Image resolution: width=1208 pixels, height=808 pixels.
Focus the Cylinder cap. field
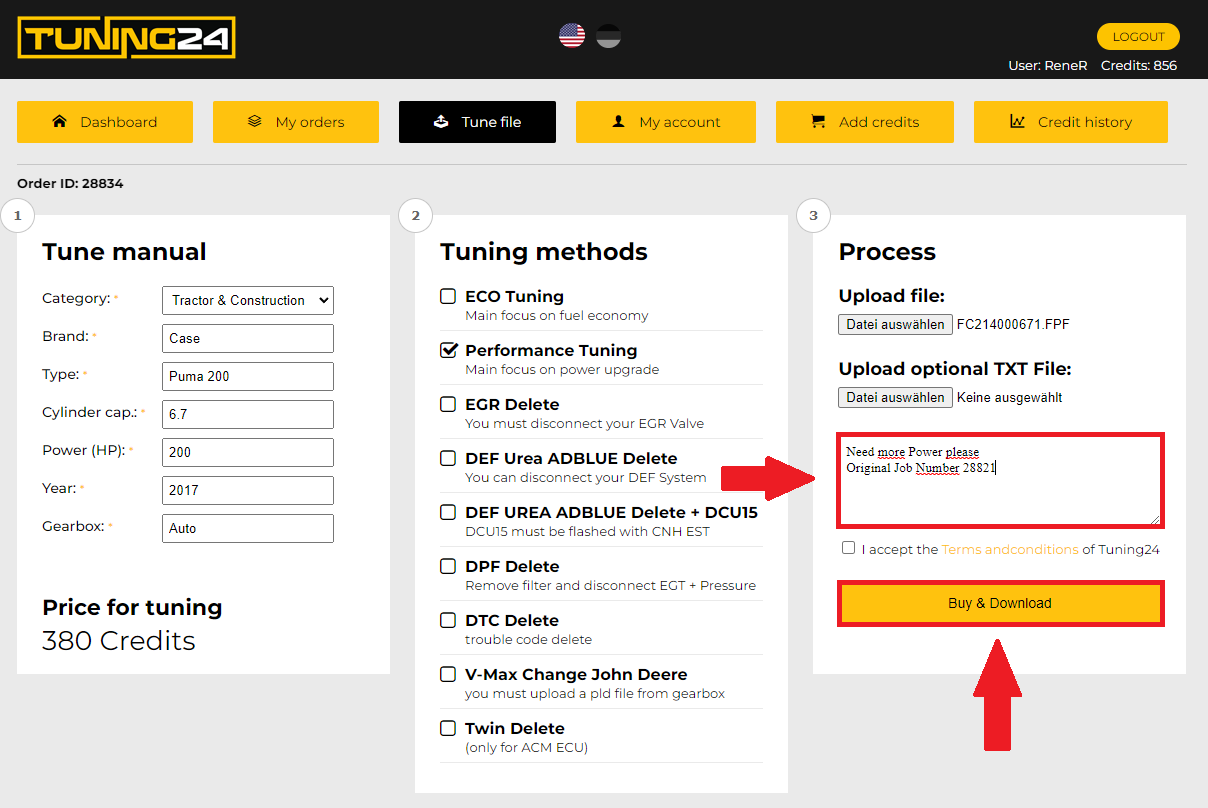[x=248, y=414]
